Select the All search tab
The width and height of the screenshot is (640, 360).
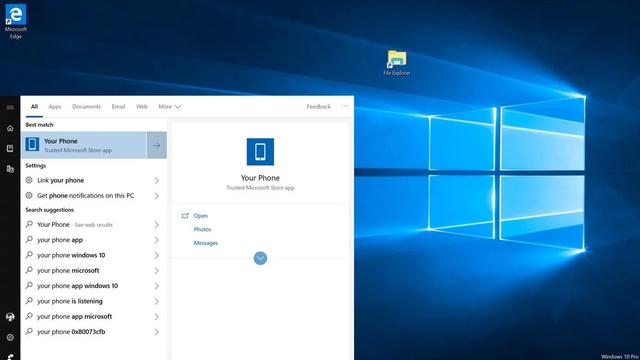[34, 107]
